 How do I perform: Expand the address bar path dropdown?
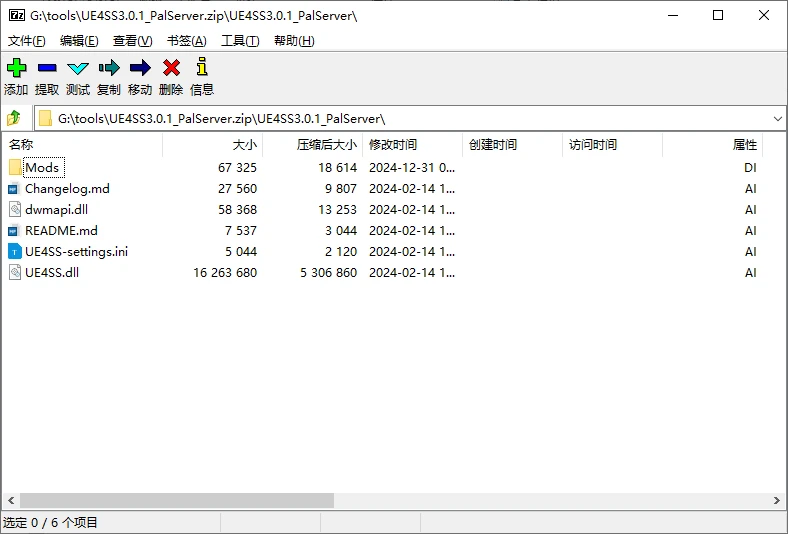[777, 119]
